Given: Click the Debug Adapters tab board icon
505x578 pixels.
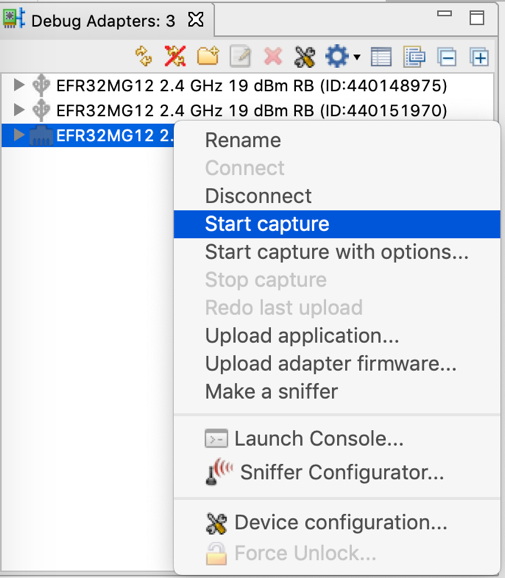Looking at the screenshot, I should [x=14, y=18].
